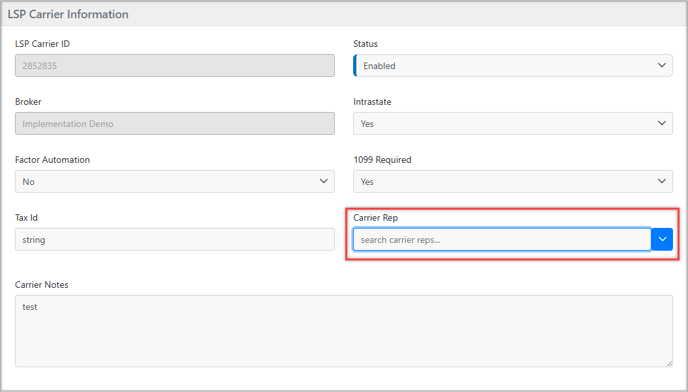Viewport: 688px width, 392px height.
Task: Open the Factor Automation dropdown
Action: pyautogui.click(x=175, y=181)
